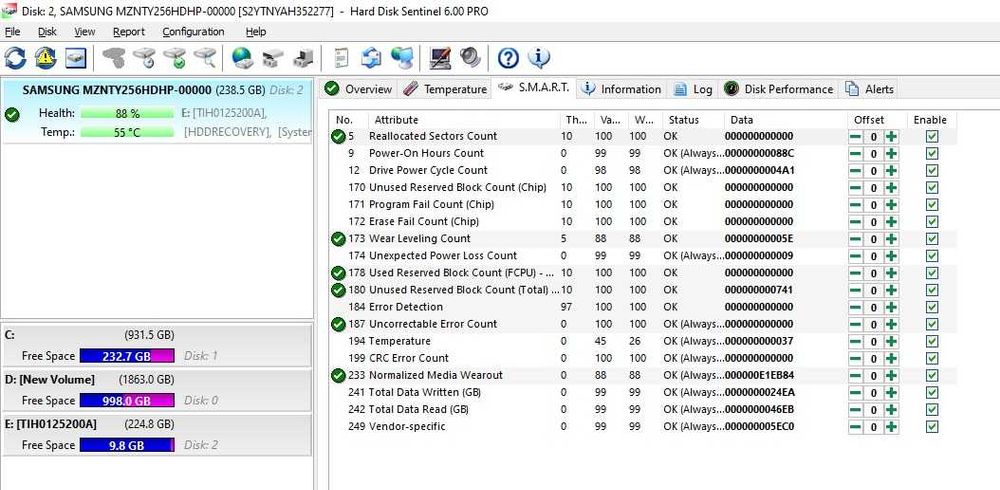Toggle Enable checkbox for Drive Power Cycle Count
The image size is (1000, 490).
[x=932, y=170]
